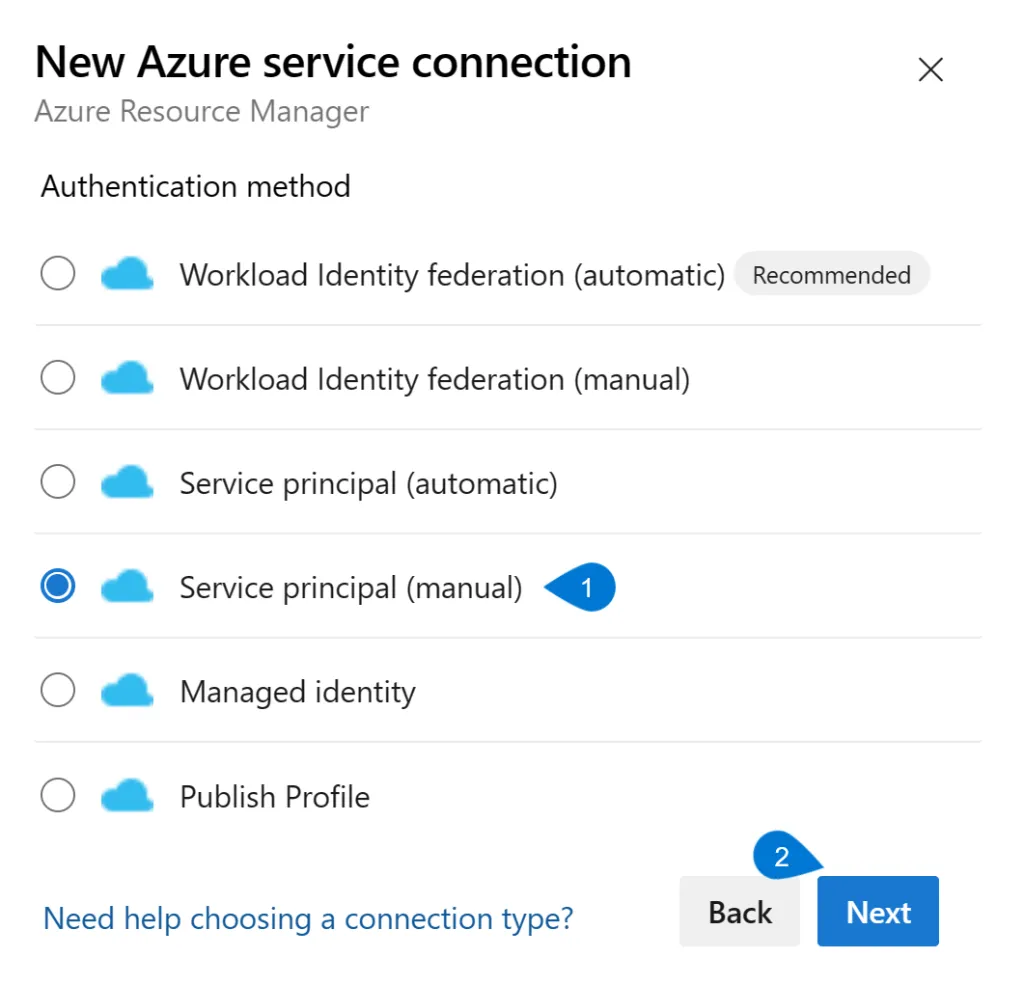The width and height of the screenshot is (1024, 985).
Task: Click the Azure icon beside Managed identity
Action: pos(126,691)
